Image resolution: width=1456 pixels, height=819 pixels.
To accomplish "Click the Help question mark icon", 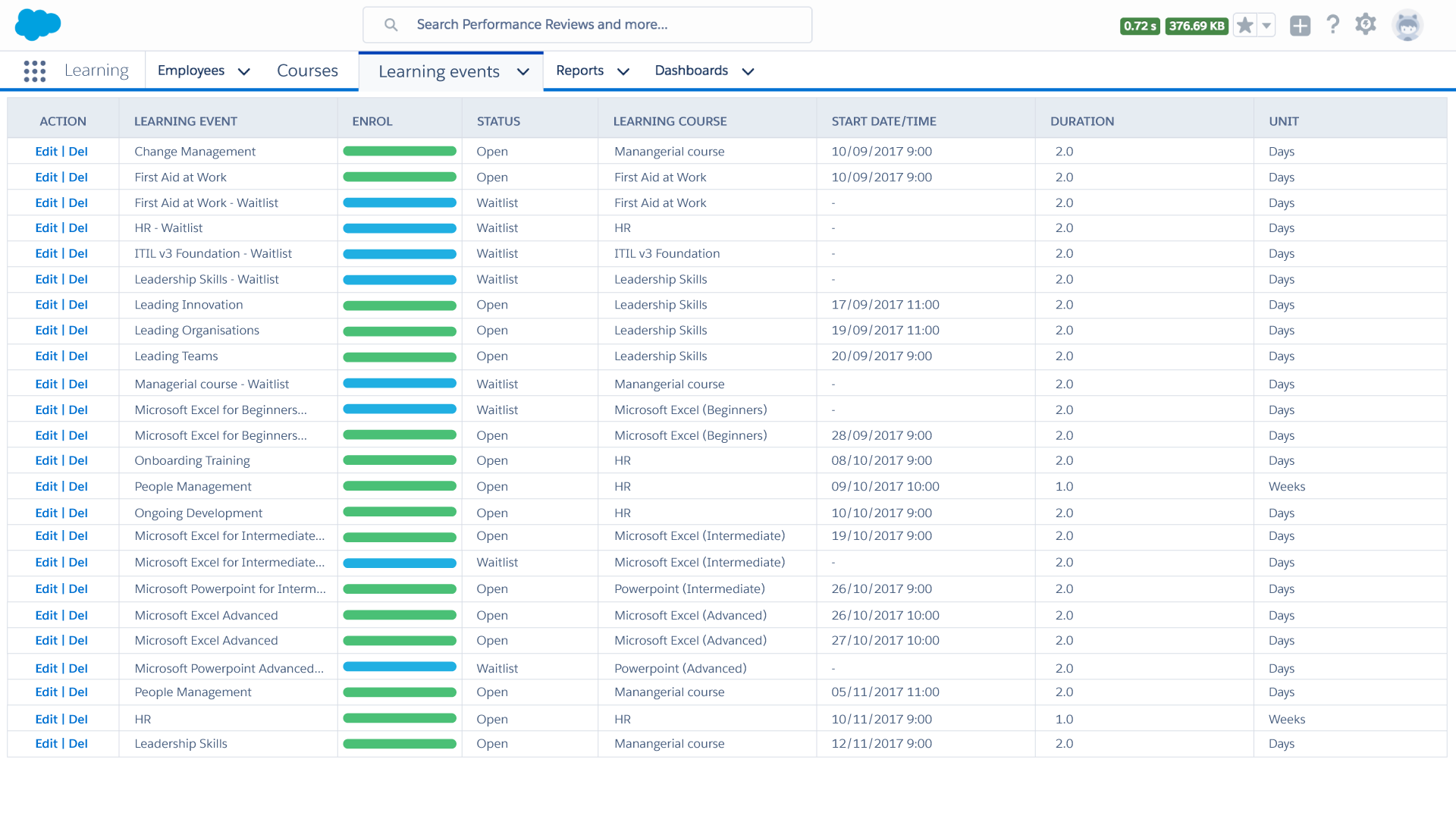I will (x=1333, y=24).
